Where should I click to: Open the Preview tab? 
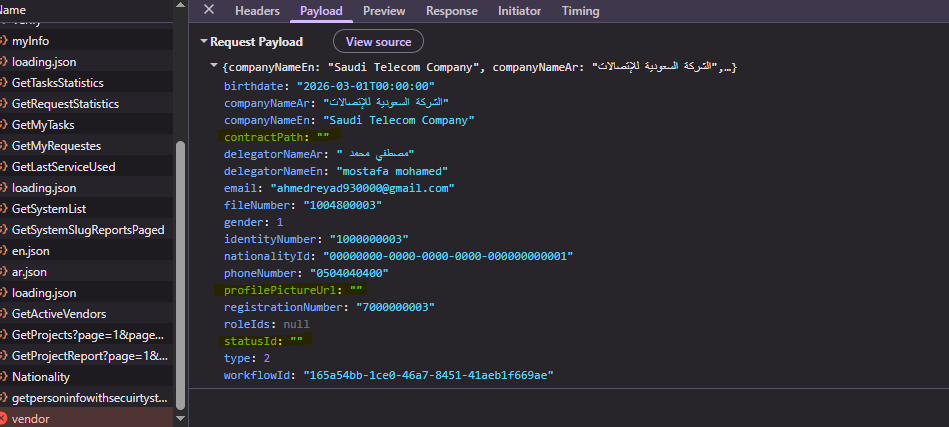click(384, 11)
